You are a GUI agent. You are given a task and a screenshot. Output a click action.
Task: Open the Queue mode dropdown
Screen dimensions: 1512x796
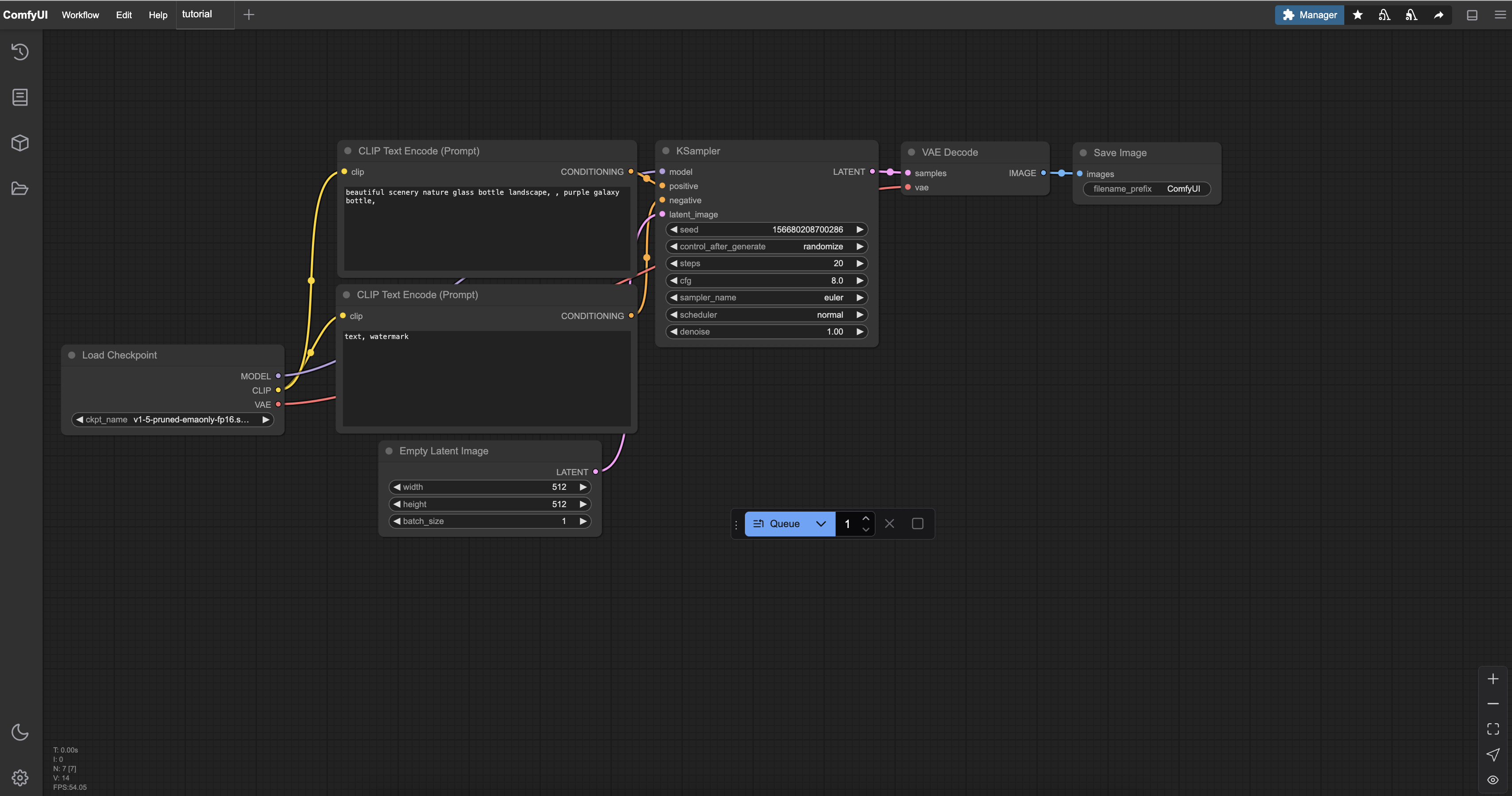coord(821,524)
